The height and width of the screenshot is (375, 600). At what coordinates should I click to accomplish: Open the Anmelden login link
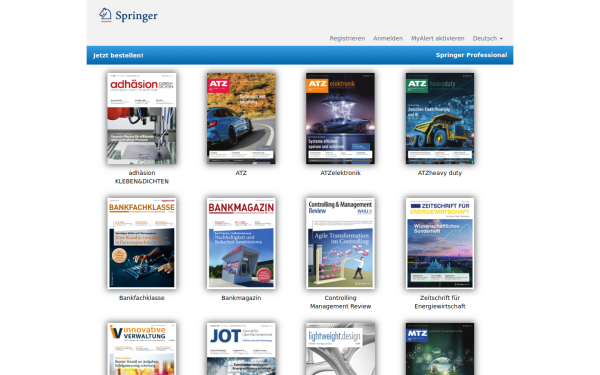(388, 38)
